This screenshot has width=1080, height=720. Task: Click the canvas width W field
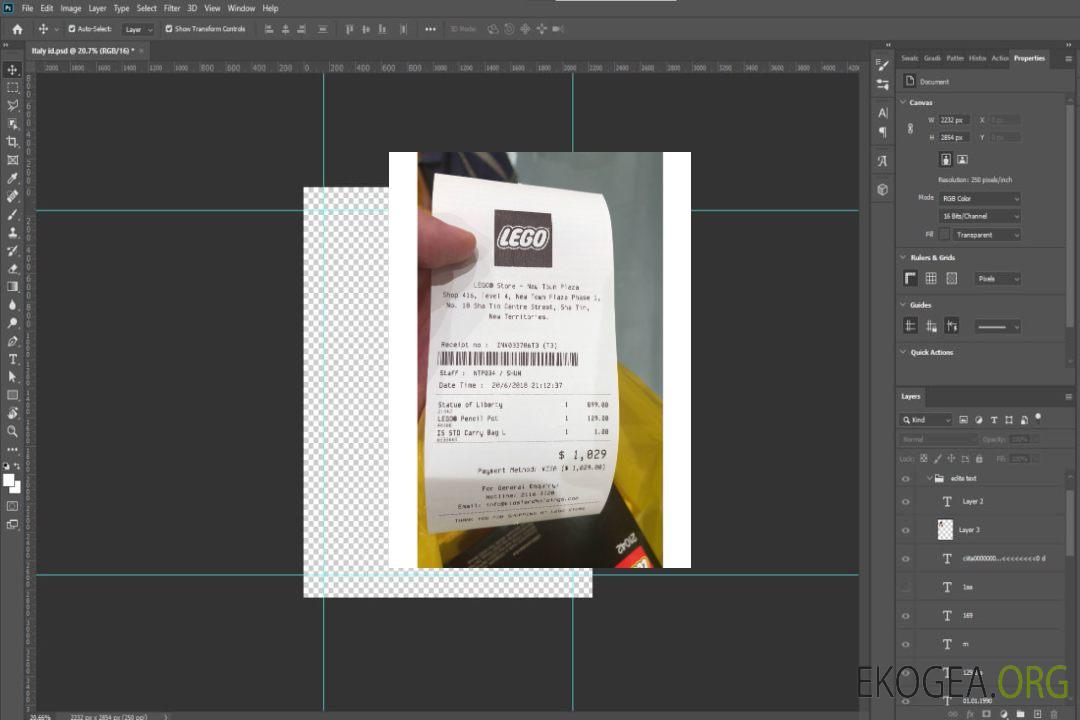954,120
